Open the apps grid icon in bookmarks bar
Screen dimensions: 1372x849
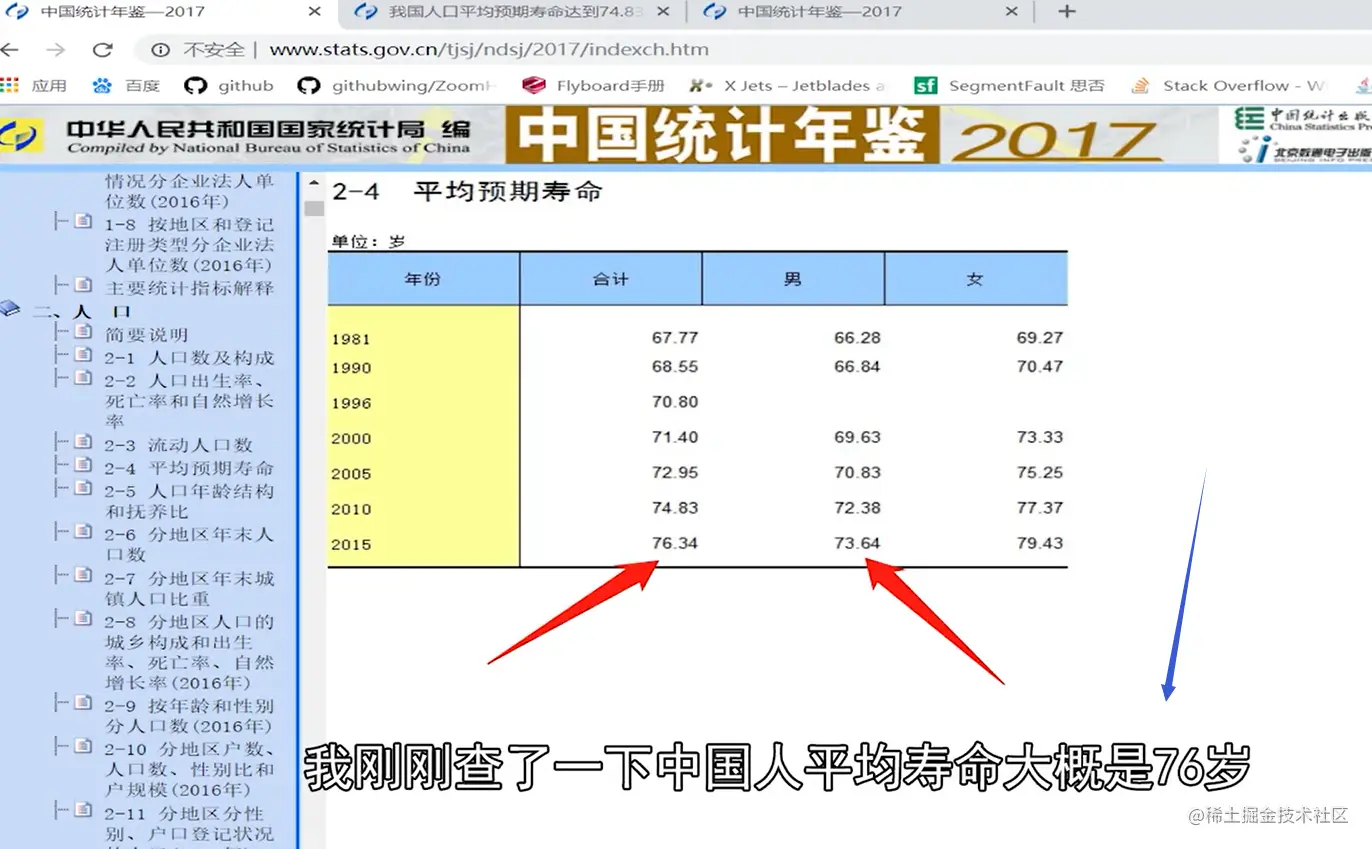(10, 85)
